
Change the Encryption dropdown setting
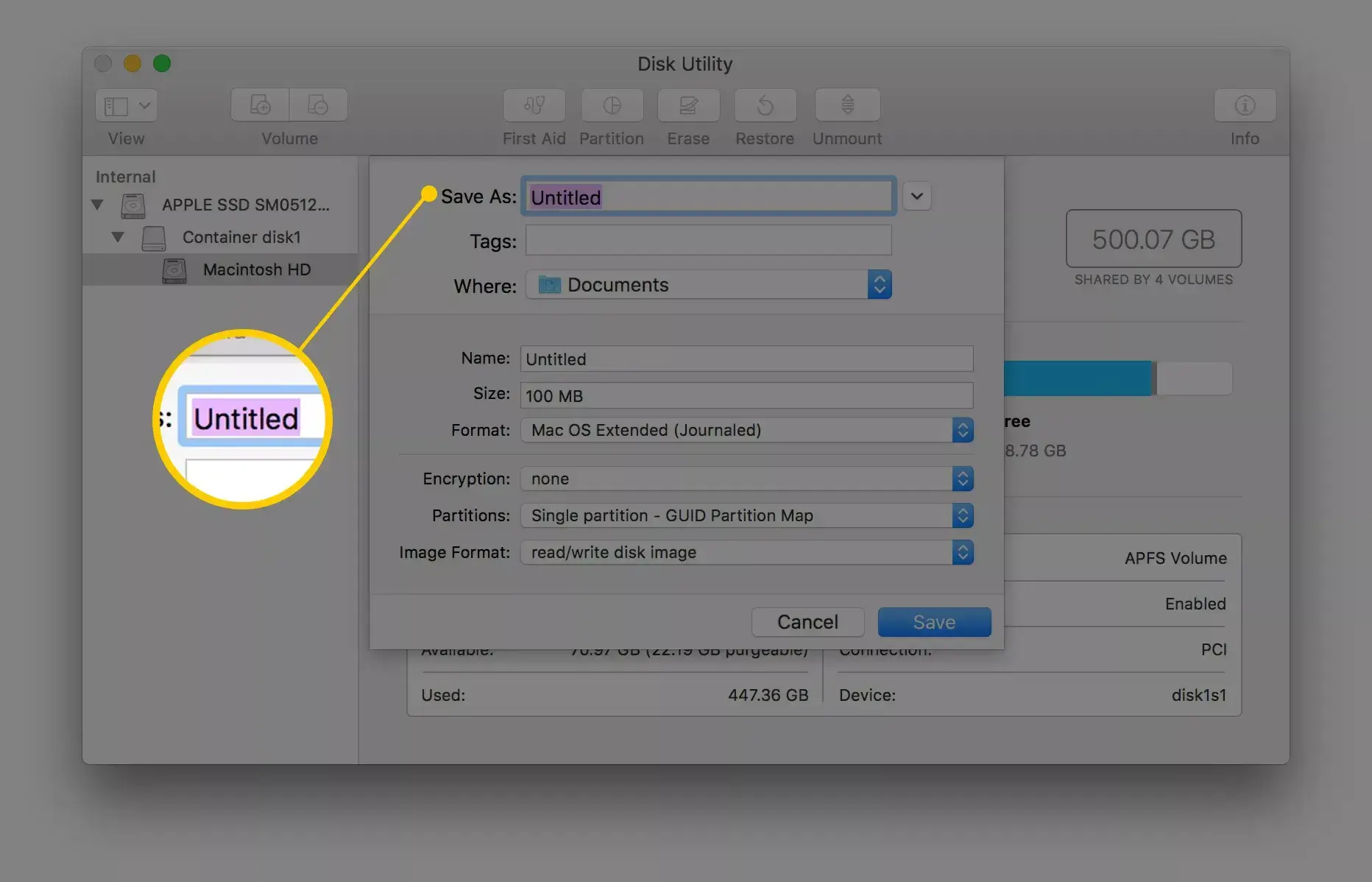(x=746, y=479)
